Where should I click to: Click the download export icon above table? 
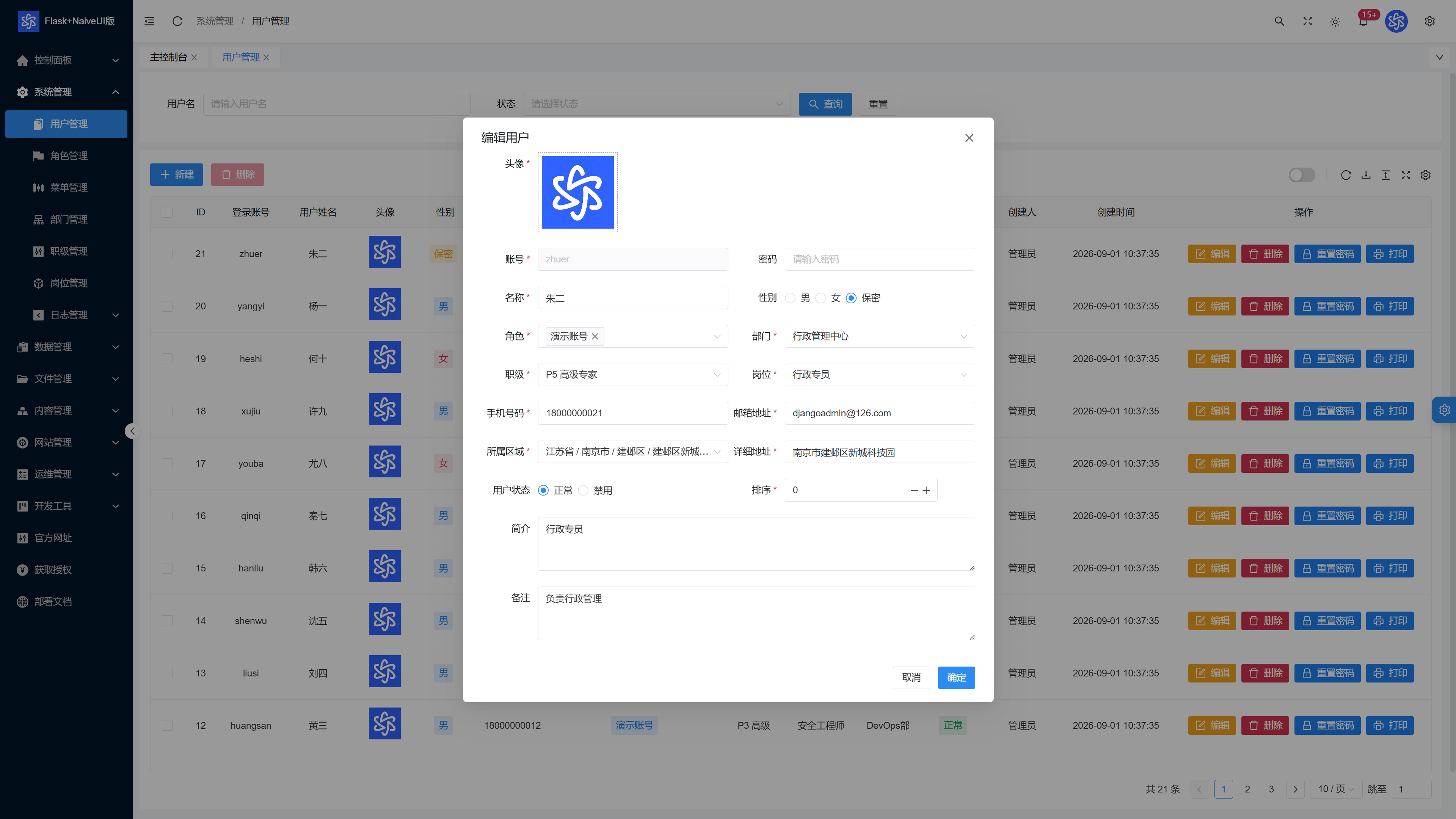pos(1365,175)
